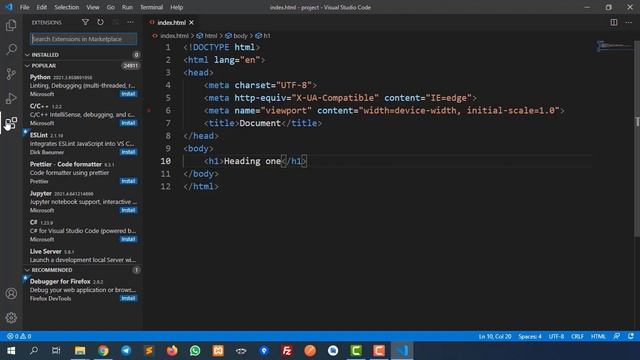Screen dimensions: 640x360
Task: Open editor More Actions ellipsis
Action: tap(629, 22)
